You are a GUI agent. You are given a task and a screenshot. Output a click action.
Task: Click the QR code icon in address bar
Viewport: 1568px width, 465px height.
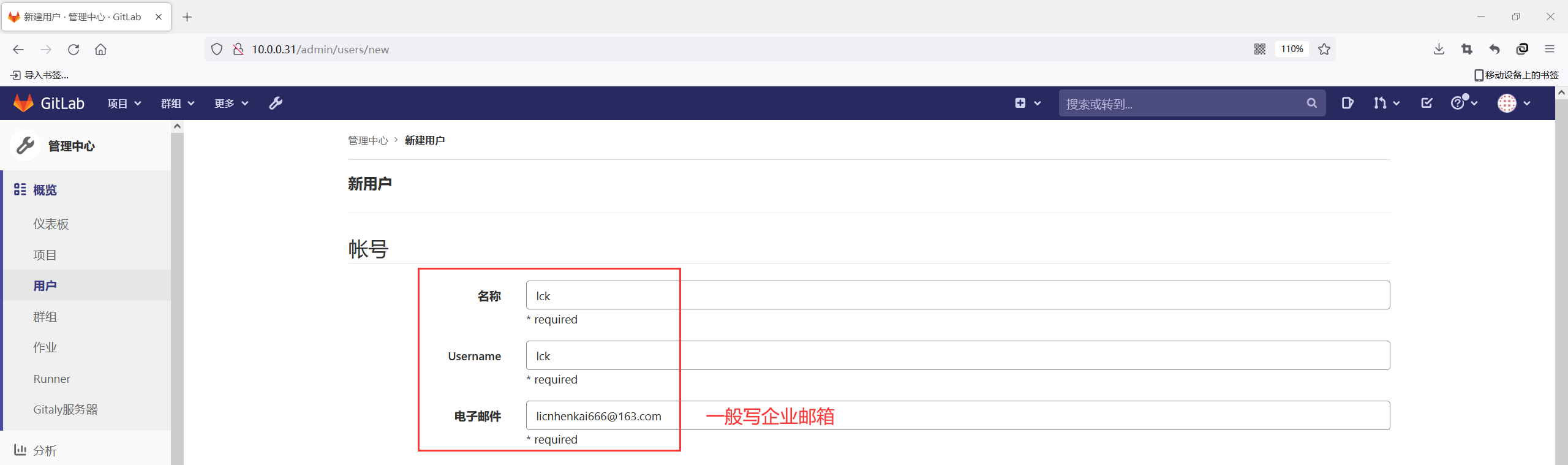[x=1259, y=49]
